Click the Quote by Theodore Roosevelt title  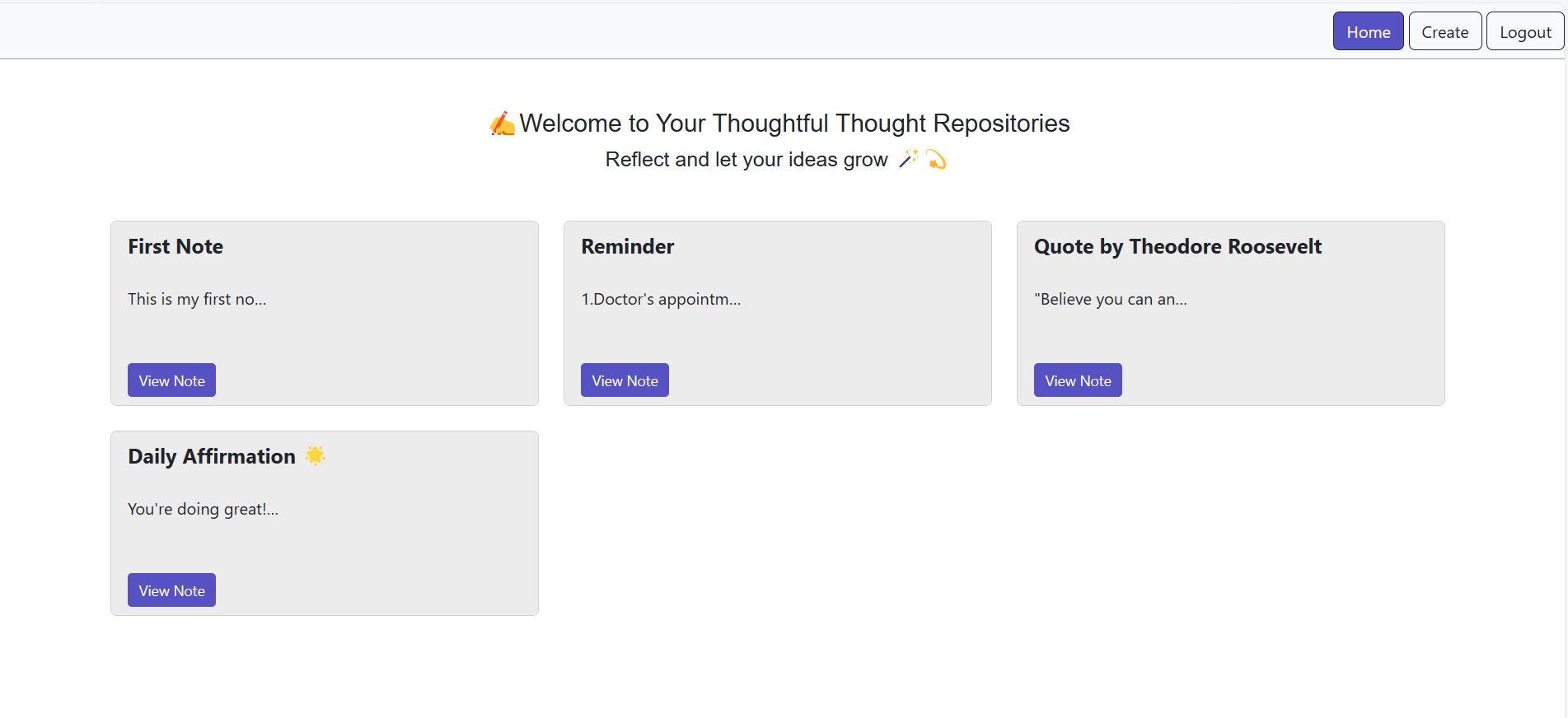[1177, 246]
